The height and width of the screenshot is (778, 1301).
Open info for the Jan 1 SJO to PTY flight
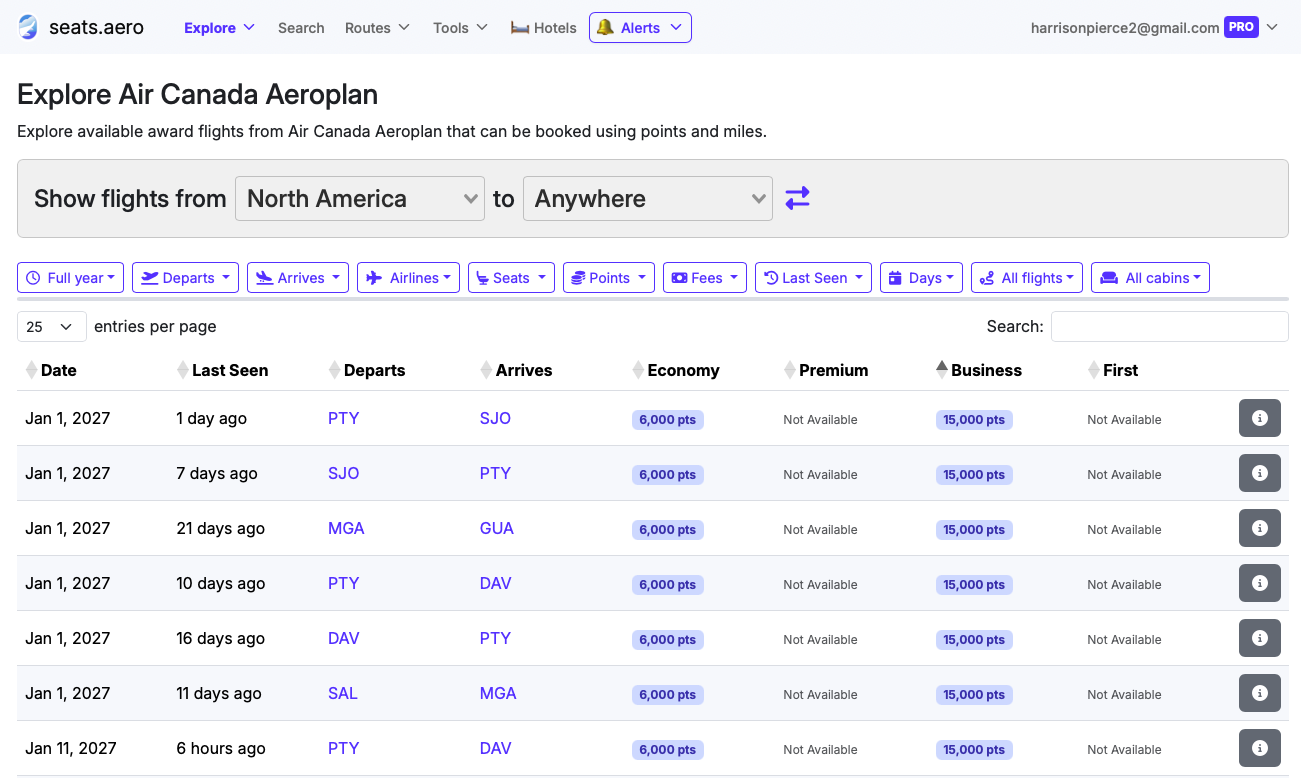1260,473
